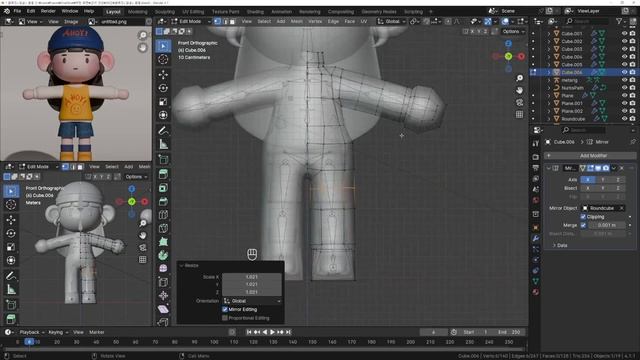Switch to the Layout workspace tab
This screenshot has height=360, width=640.
point(113,12)
